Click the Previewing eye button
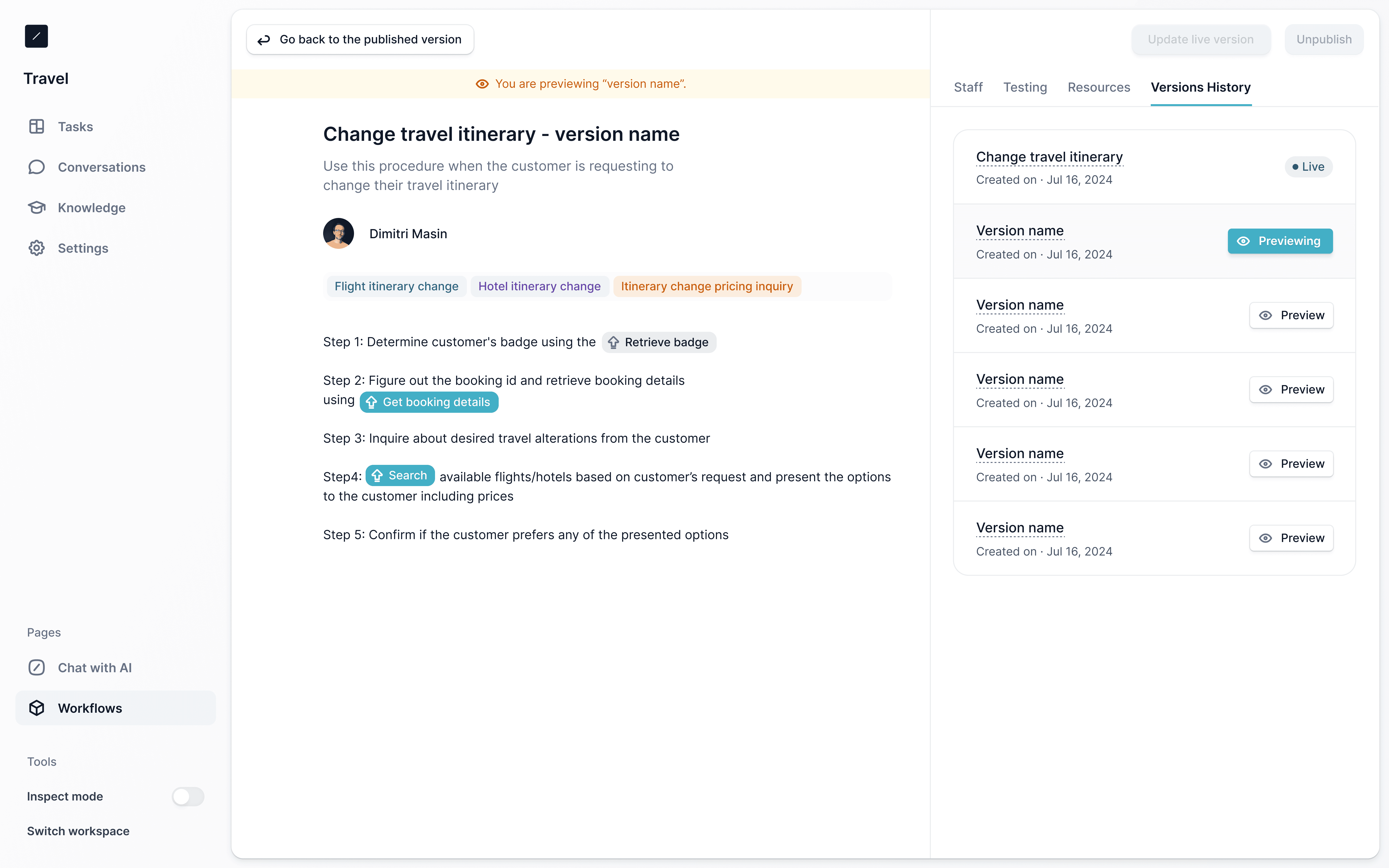Image resolution: width=1389 pixels, height=868 pixels. point(1280,241)
